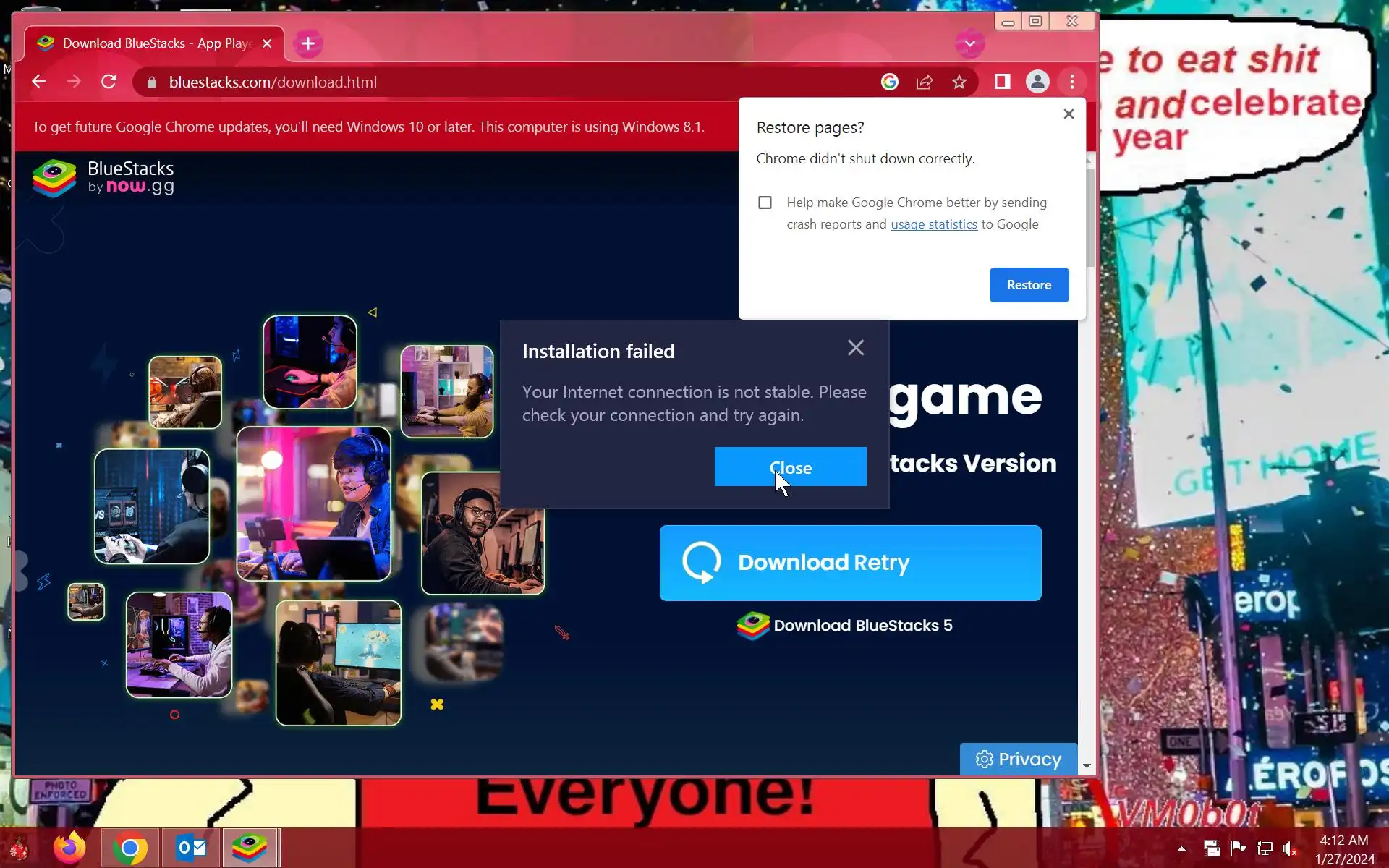Screen dimensions: 1389x868
Task: Show hidden system tray icons
Action: [1181, 848]
